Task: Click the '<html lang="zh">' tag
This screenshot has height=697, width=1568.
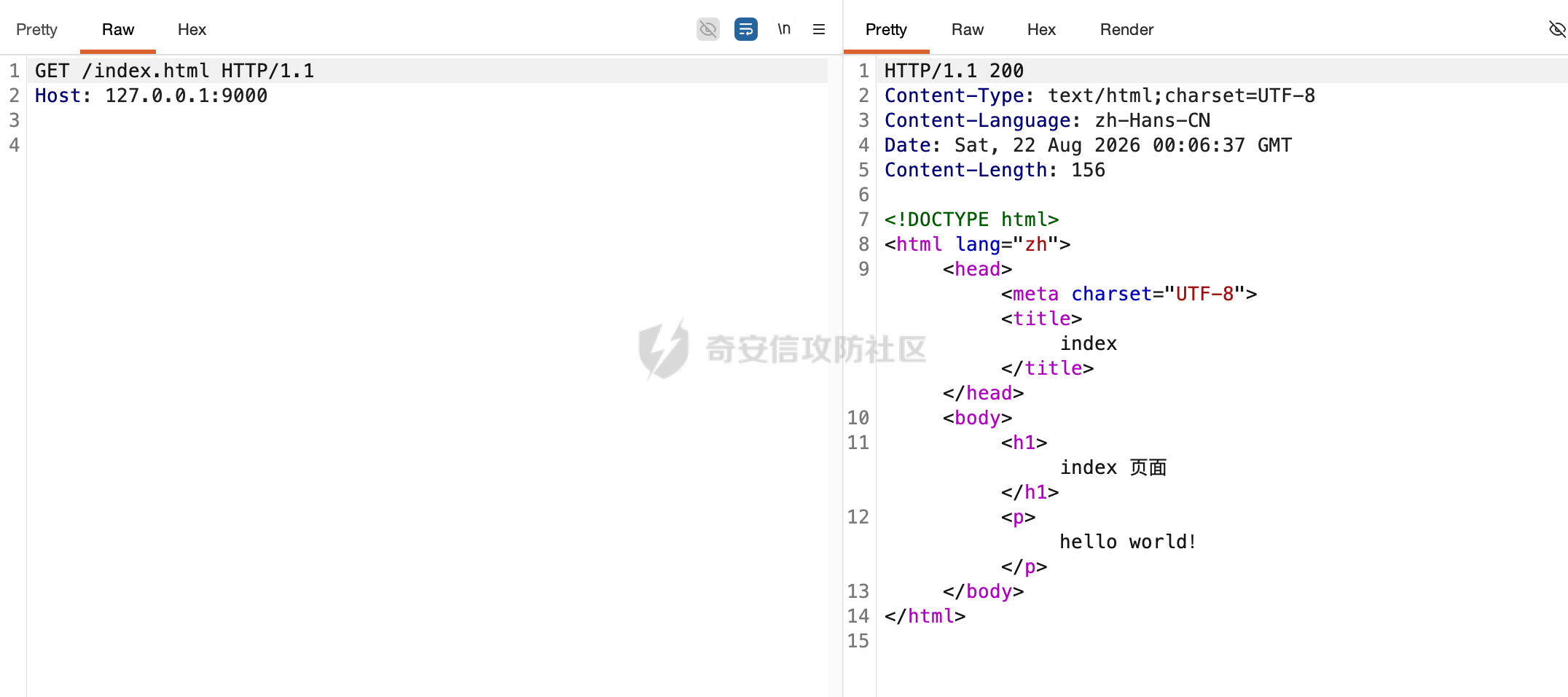Action: 977,244
